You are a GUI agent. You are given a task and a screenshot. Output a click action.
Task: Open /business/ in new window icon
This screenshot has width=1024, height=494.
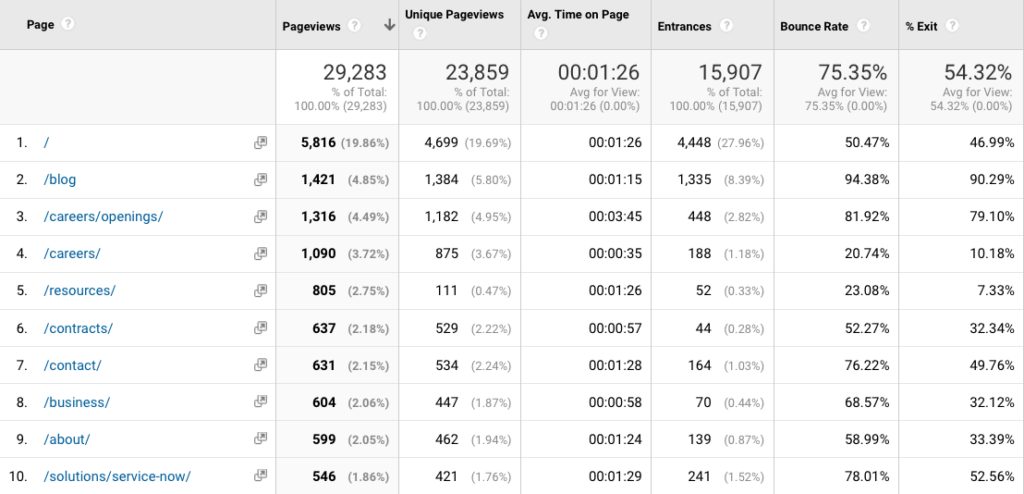(261, 402)
